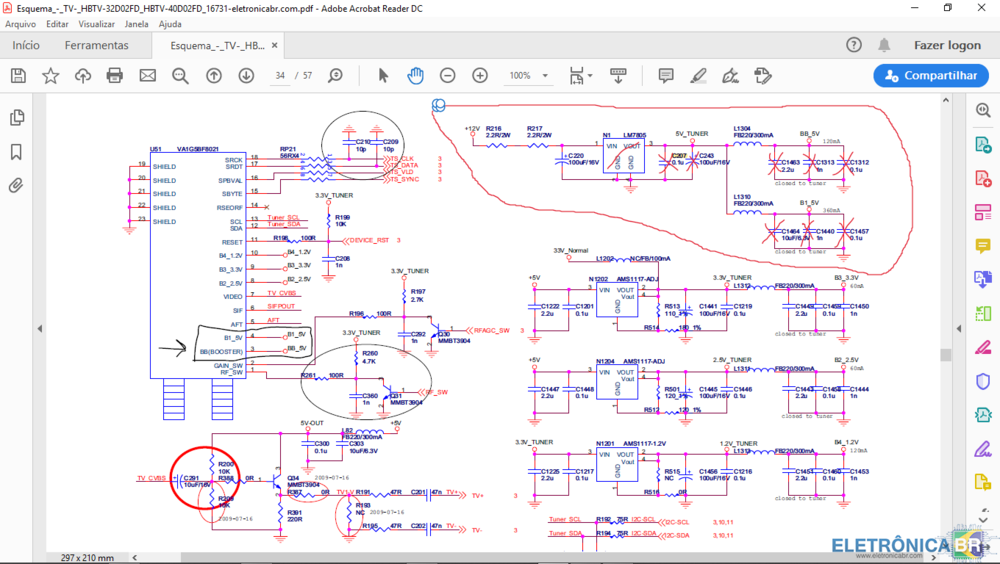
Task: Click Fazer logon link
Action: [947, 45]
